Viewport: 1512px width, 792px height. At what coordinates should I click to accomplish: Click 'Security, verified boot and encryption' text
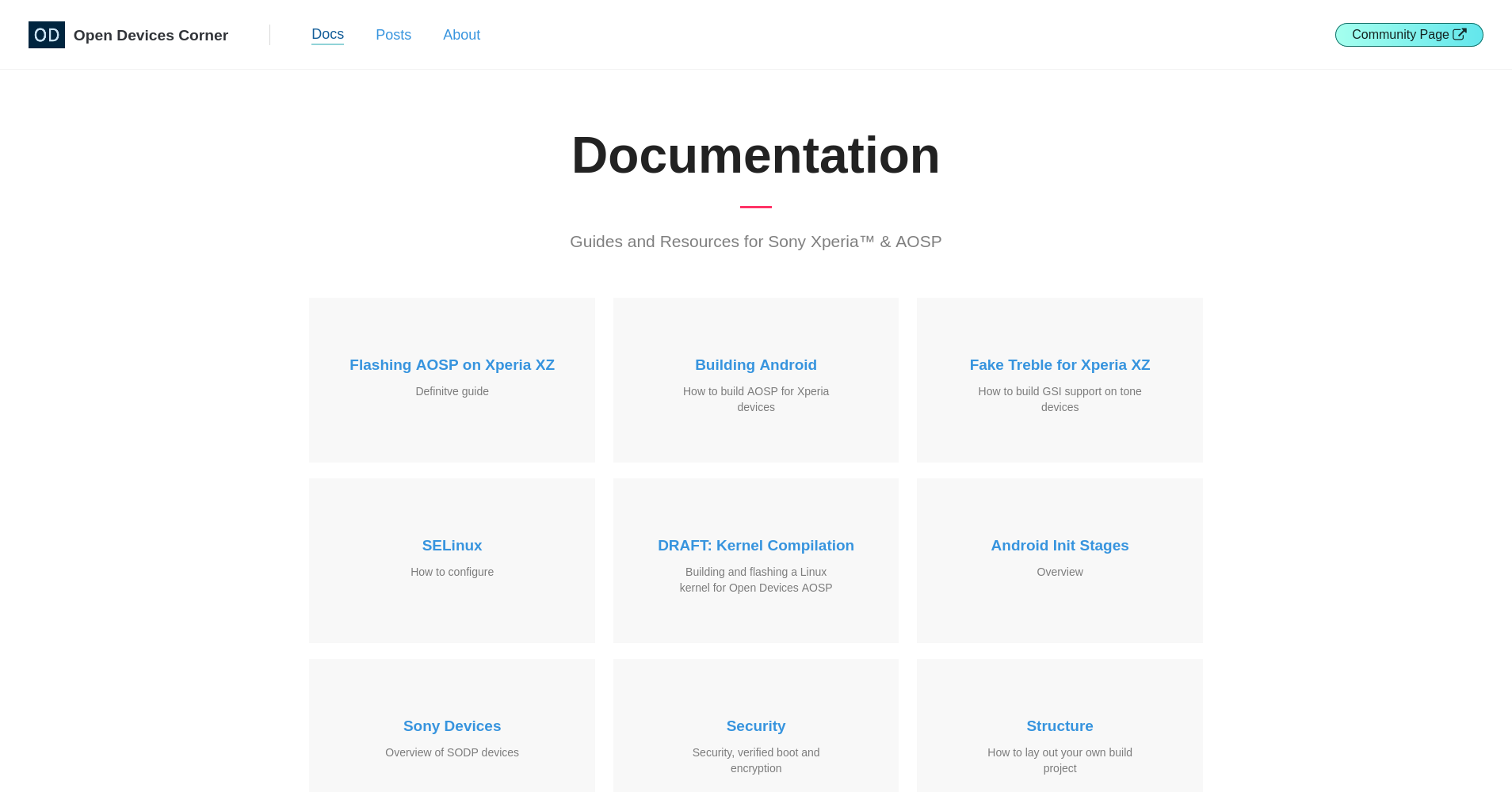tap(756, 760)
